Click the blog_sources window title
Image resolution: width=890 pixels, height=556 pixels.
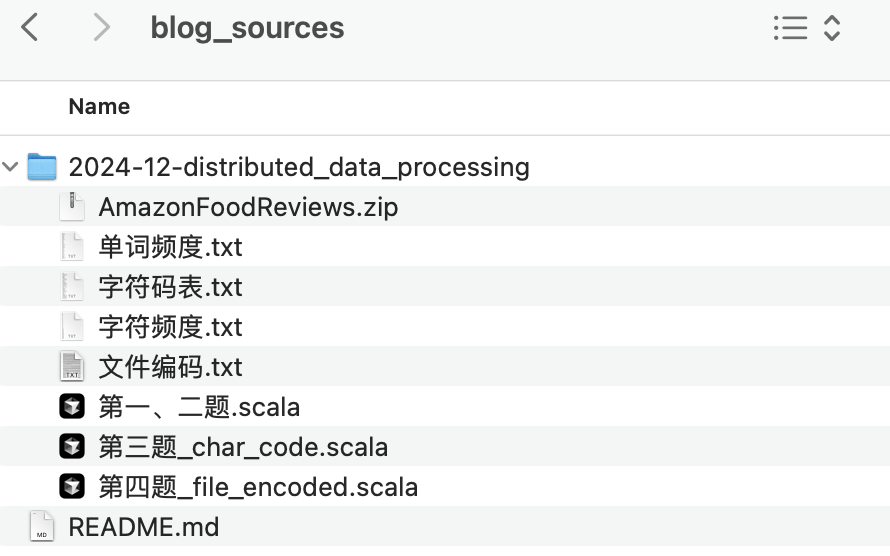pos(247,28)
